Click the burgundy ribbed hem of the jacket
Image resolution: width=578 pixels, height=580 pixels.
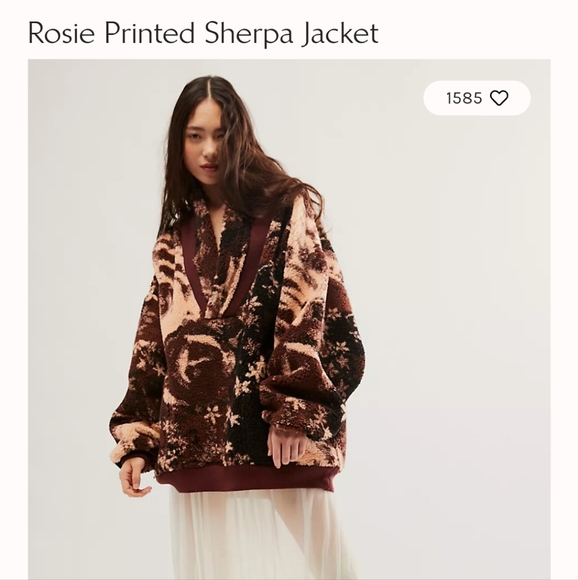coord(246,479)
